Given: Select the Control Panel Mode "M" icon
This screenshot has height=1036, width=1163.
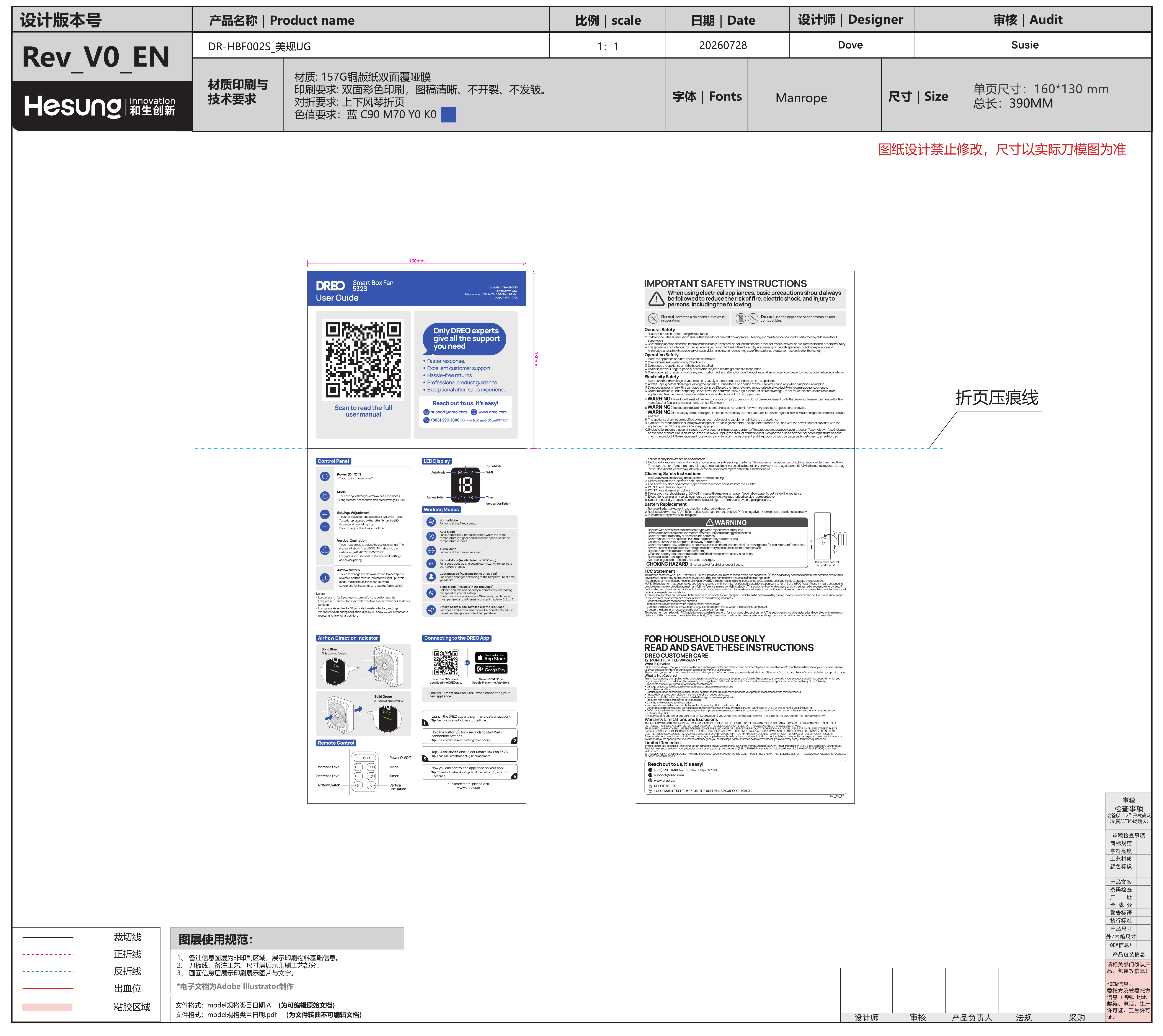Looking at the screenshot, I should [325, 496].
